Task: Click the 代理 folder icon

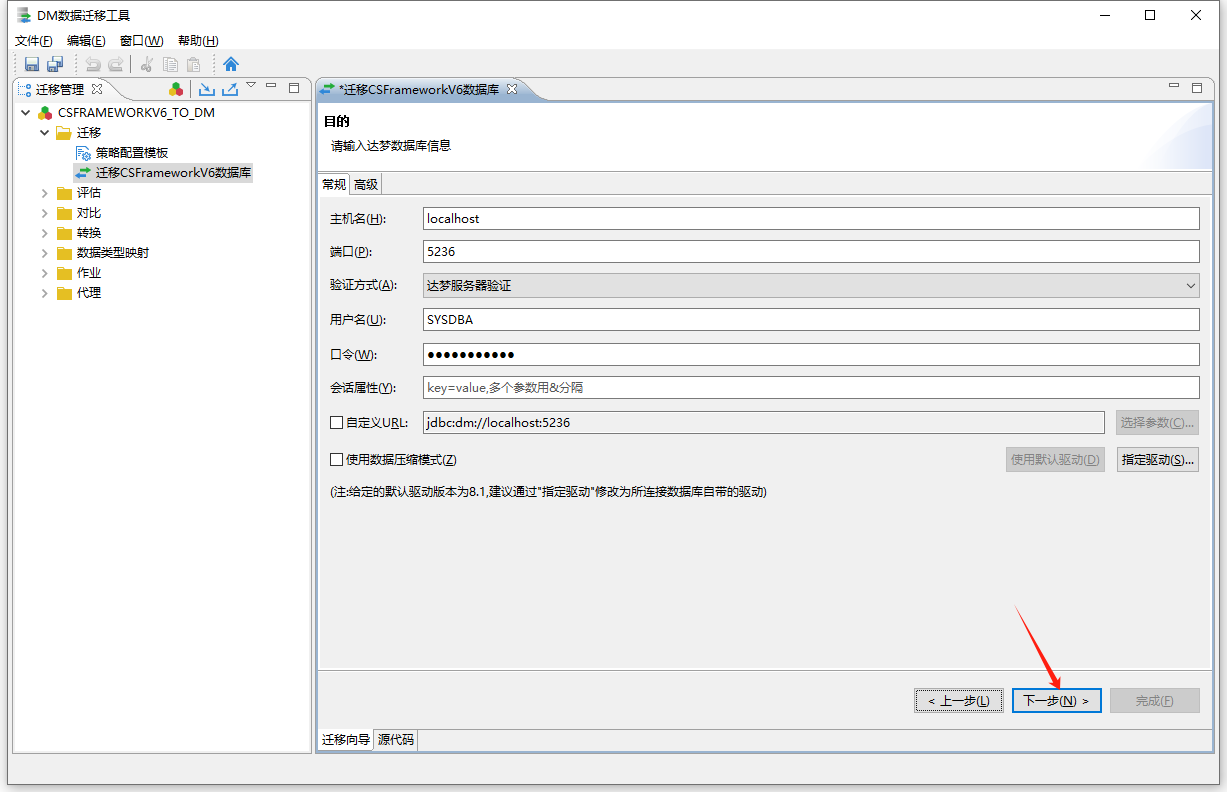Action: tap(64, 293)
